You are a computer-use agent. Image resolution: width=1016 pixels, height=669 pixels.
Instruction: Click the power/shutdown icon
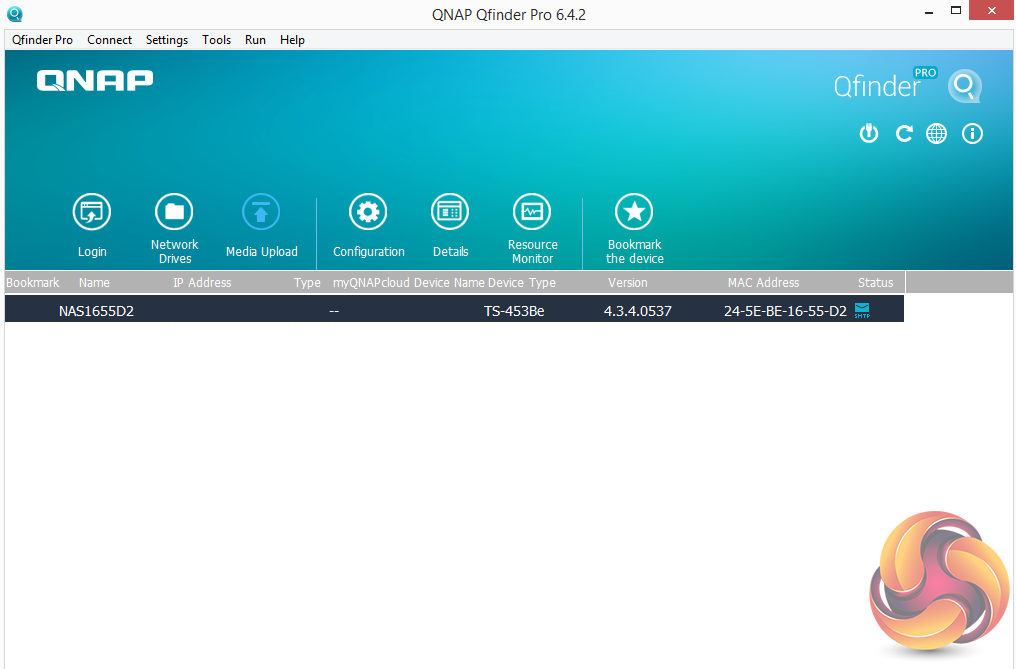[x=869, y=134]
